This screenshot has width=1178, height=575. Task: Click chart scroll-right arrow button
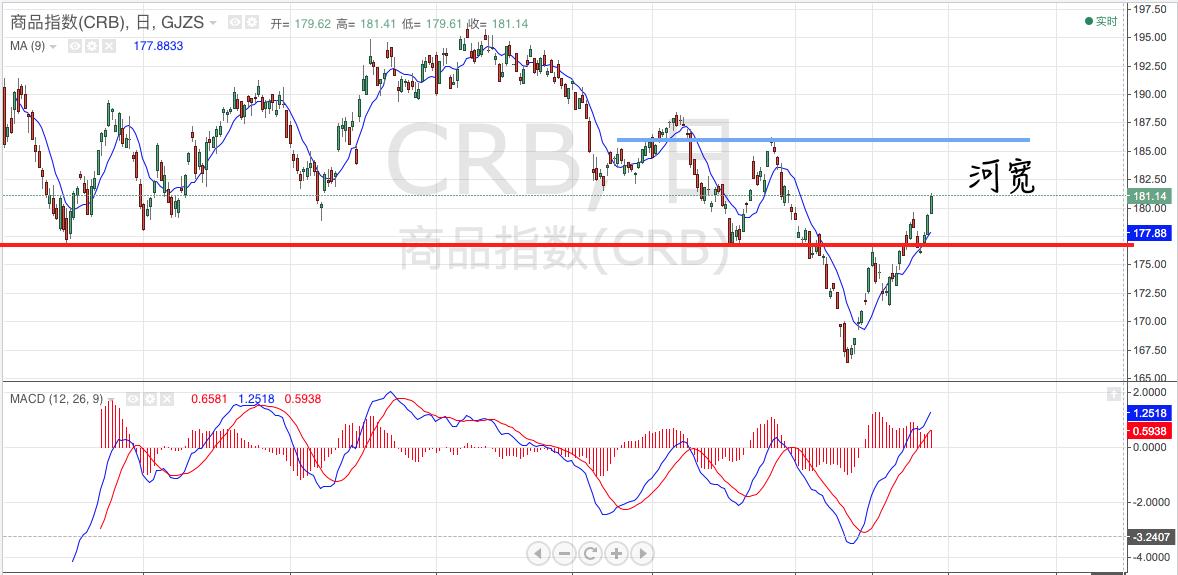[642, 554]
